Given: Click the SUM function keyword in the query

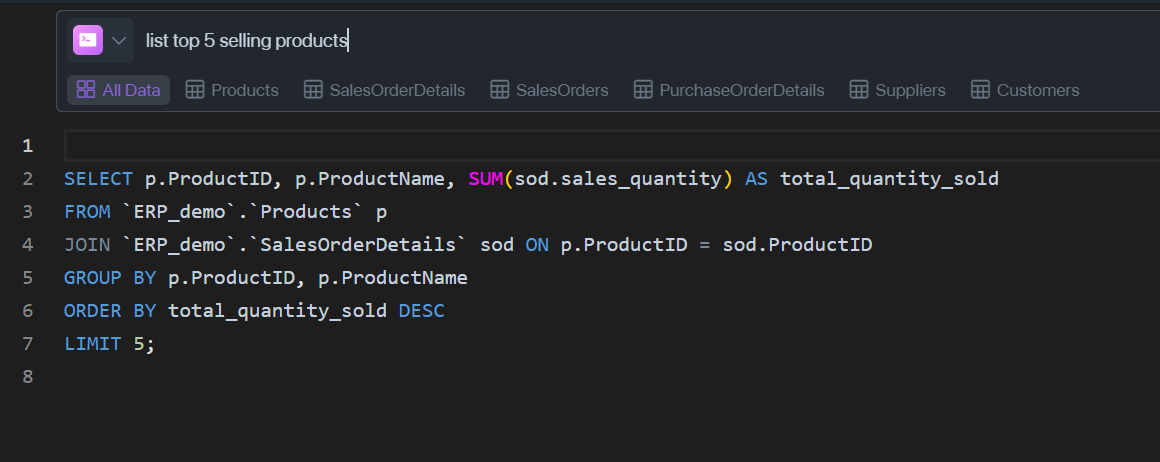Looking at the screenshot, I should tap(485, 178).
